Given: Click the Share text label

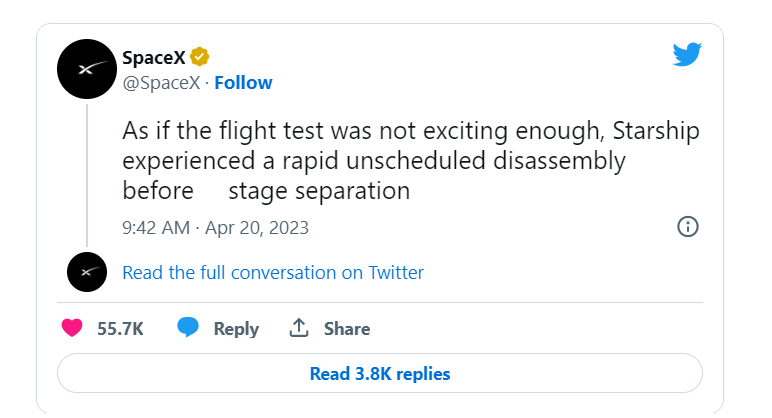Looking at the screenshot, I should click(347, 328).
